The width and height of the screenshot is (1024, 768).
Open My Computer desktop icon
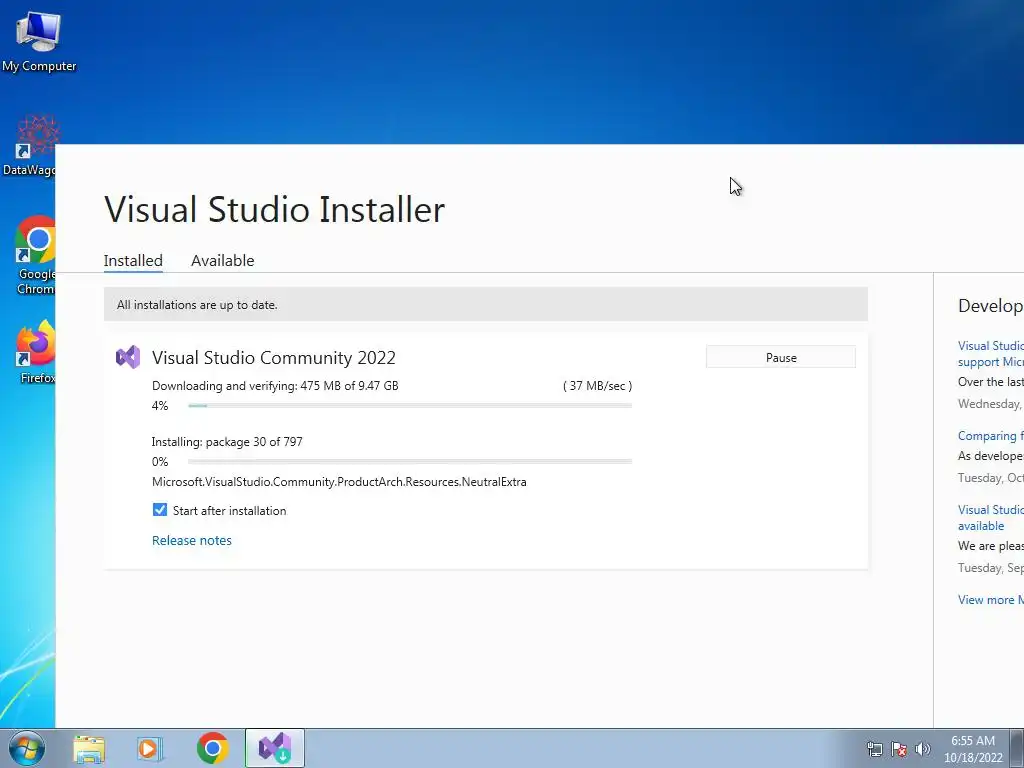(x=39, y=42)
